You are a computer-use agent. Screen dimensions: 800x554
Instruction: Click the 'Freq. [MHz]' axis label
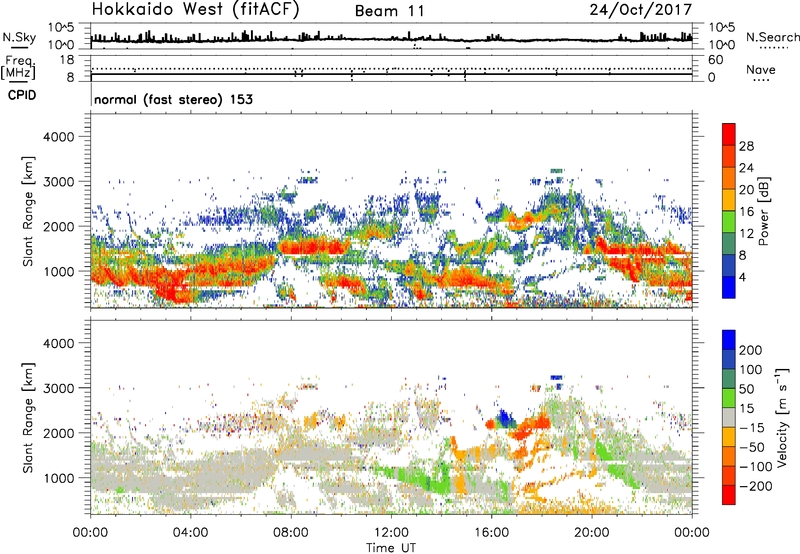(18, 68)
